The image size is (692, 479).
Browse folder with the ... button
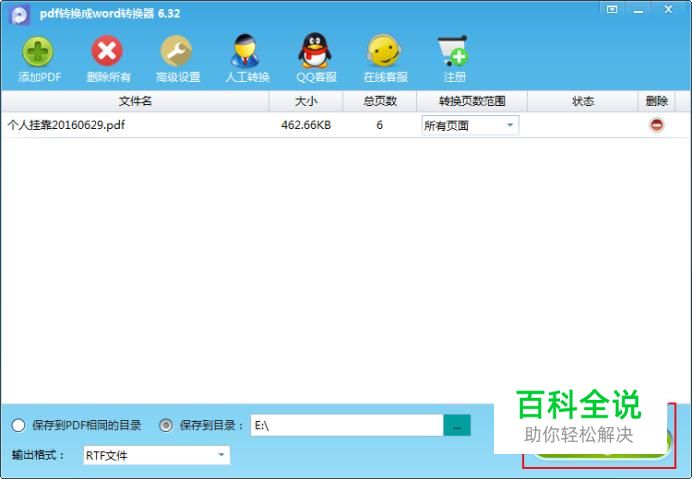[457, 426]
